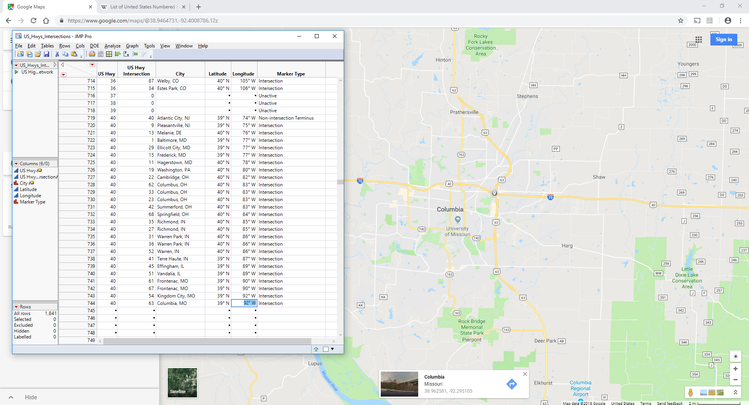Open the Rows panel red triangle menu
This screenshot has height=405, width=749.
coord(15,306)
